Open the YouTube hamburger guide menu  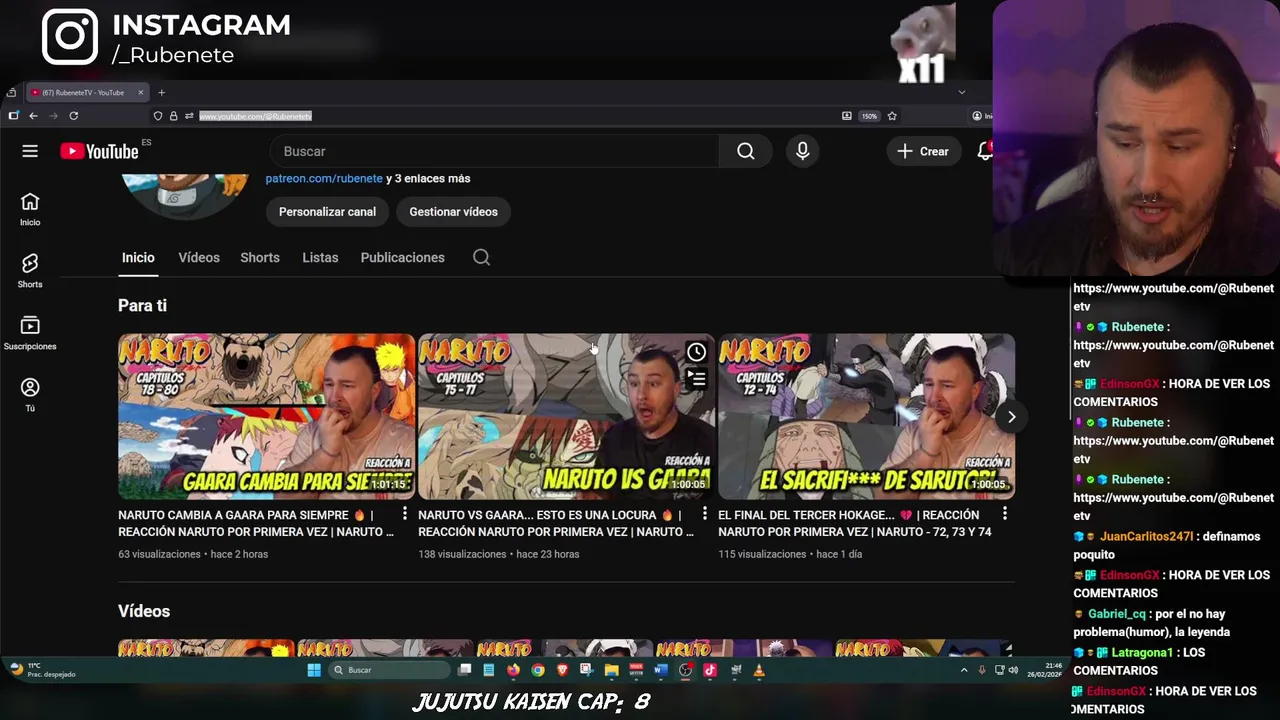tap(30, 151)
